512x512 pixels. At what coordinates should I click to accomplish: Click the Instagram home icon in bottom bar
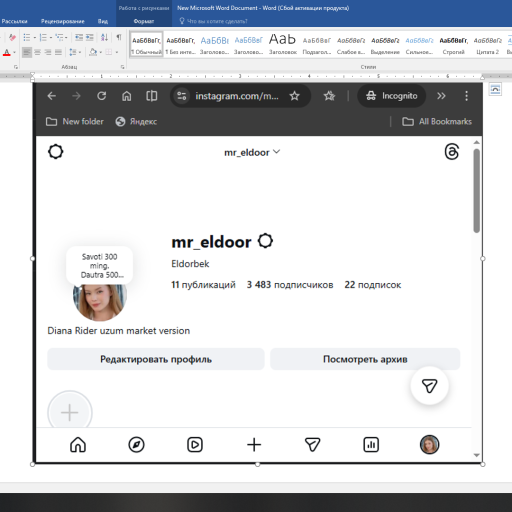78,444
